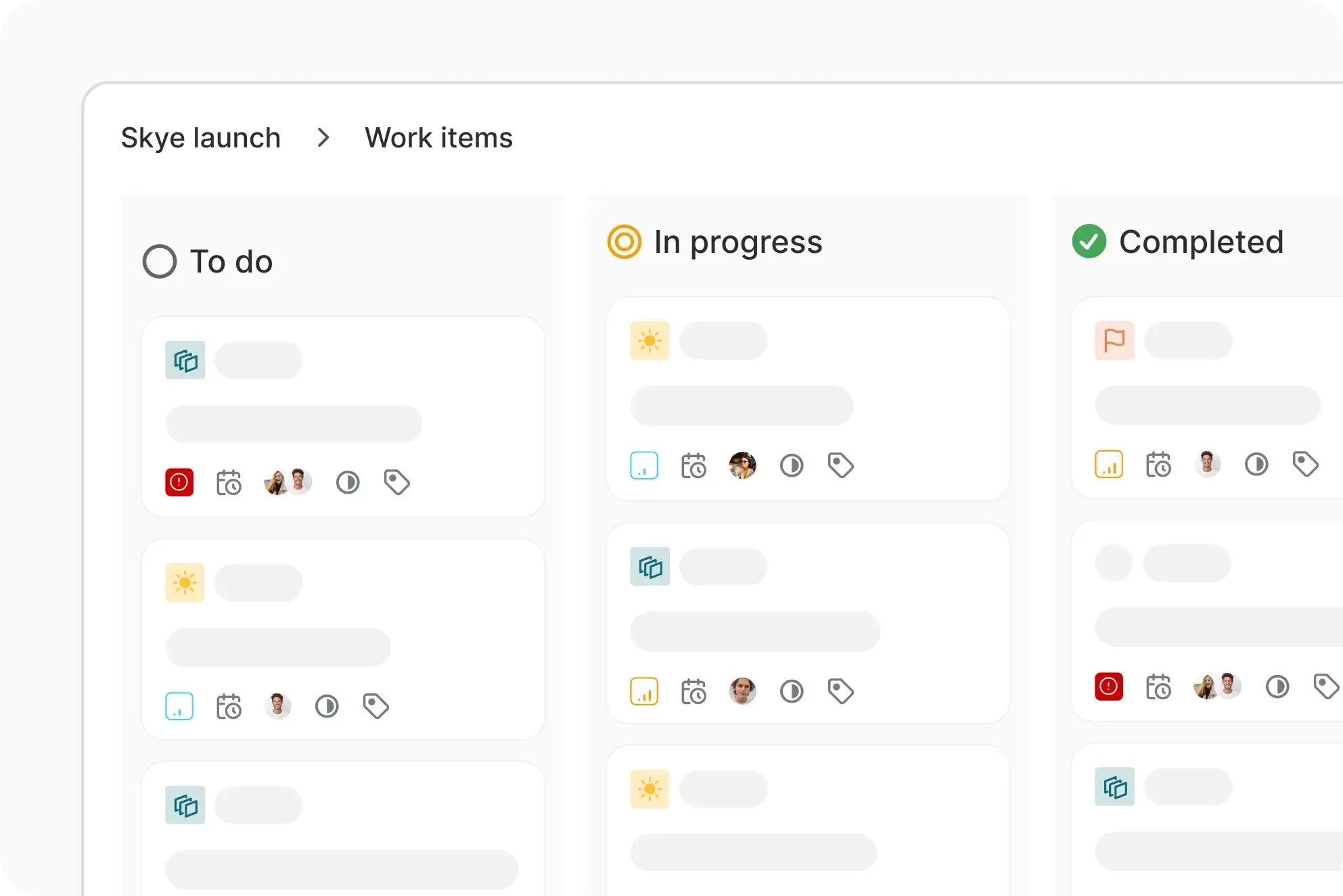Click the tag label icon on first In progress card
The height and width of the screenshot is (896, 1343).
coord(840,465)
